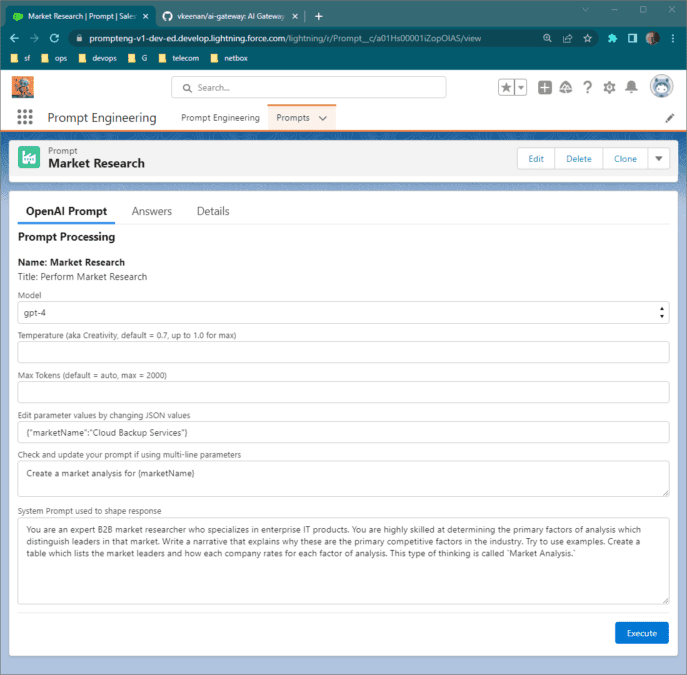Open the sf bookmarks folder
This screenshot has width=687, height=675.
pyautogui.click(x=21, y=58)
